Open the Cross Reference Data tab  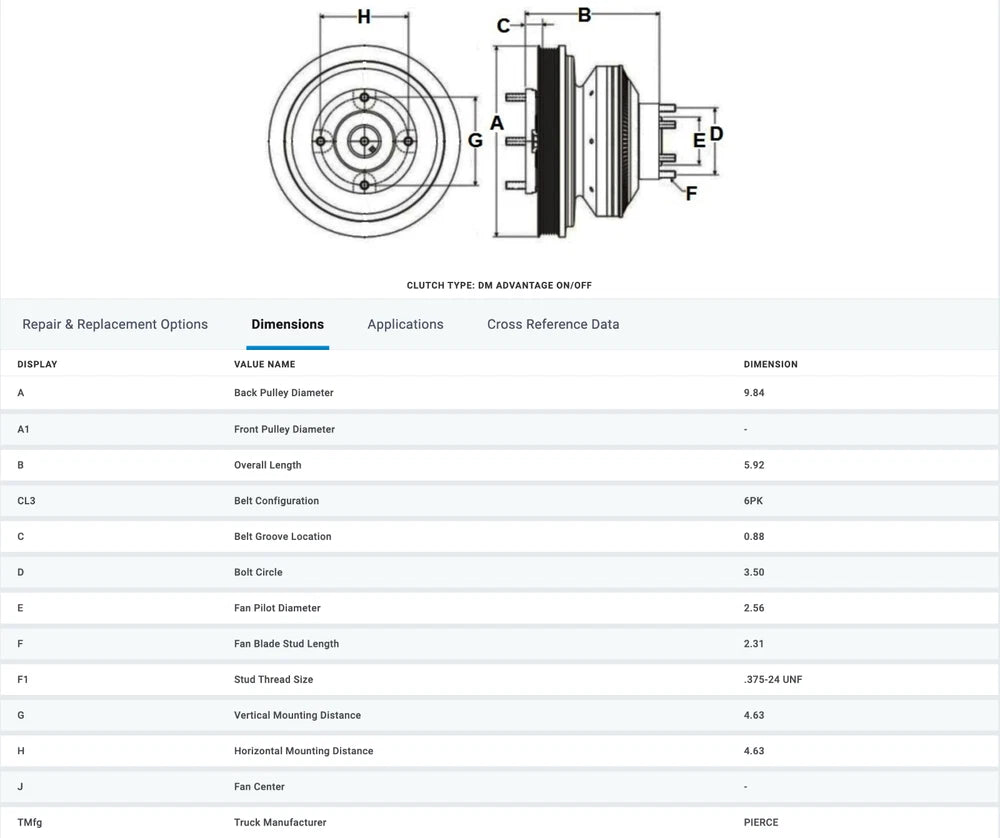553,324
